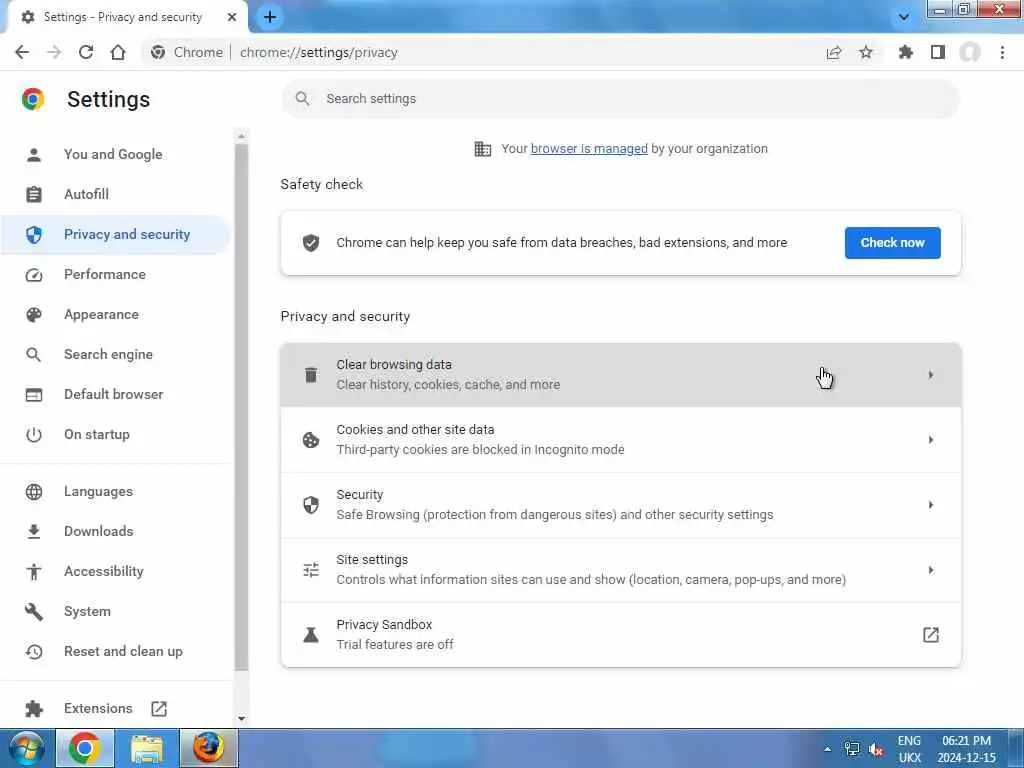Image resolution: width=1024 pixels, height=768 pixels.
Task: Toggle the side panel icon
Action: [x=938, y=52]
